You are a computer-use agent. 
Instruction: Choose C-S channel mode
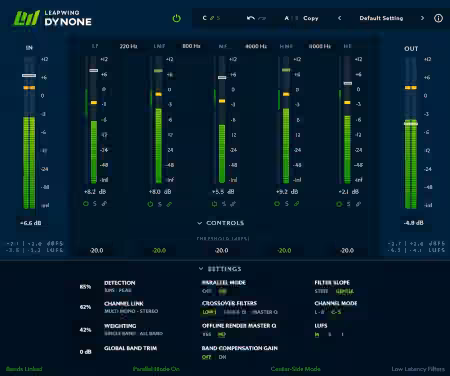click(336, 312)
